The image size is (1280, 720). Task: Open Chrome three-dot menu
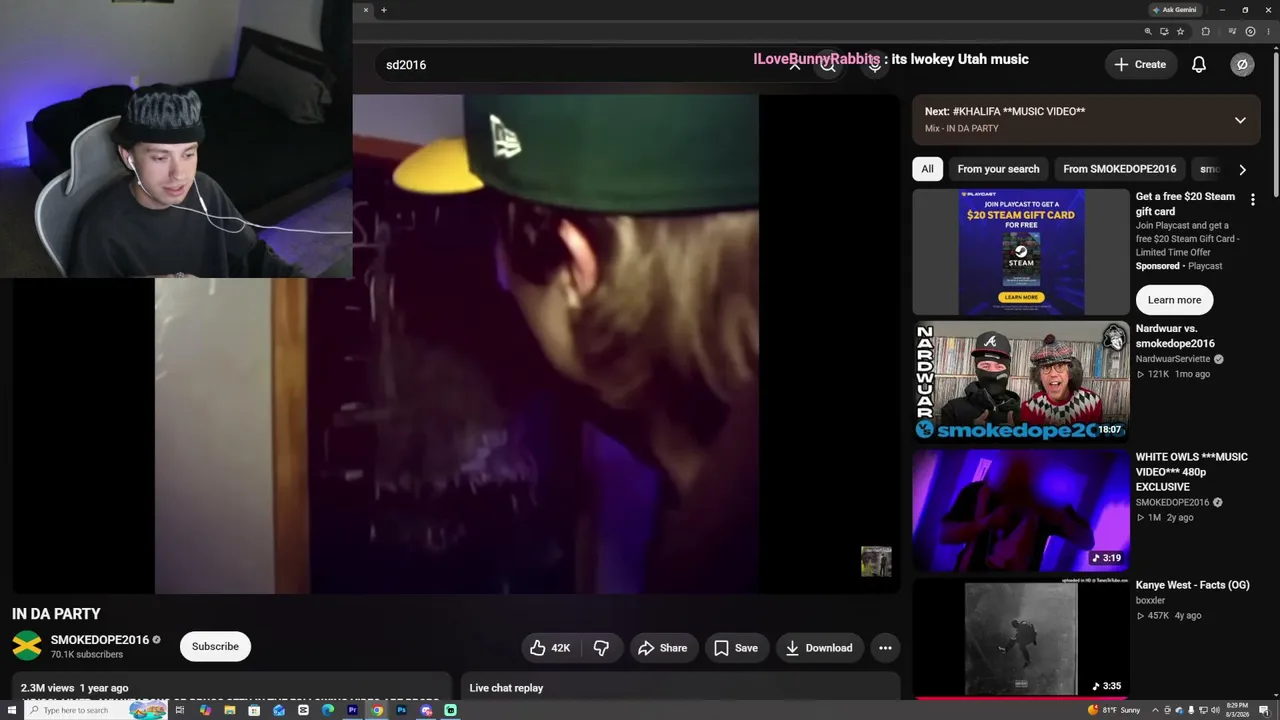click(1267, 32)
